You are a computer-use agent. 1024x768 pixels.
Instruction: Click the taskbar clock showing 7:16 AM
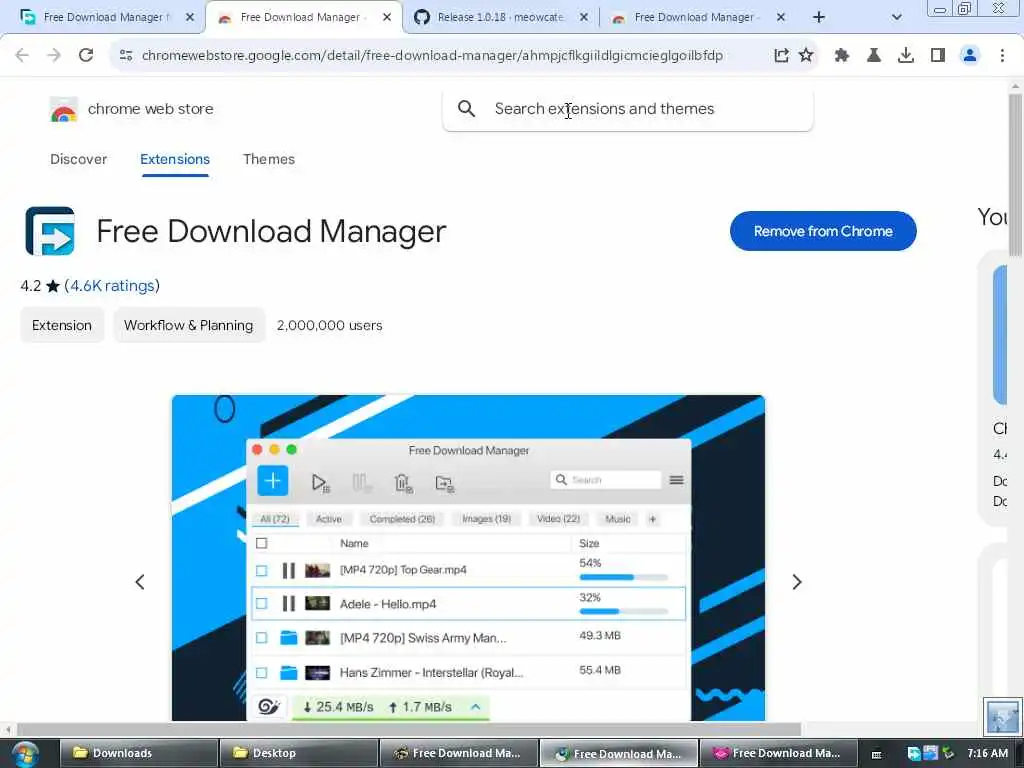coord(987,754)
